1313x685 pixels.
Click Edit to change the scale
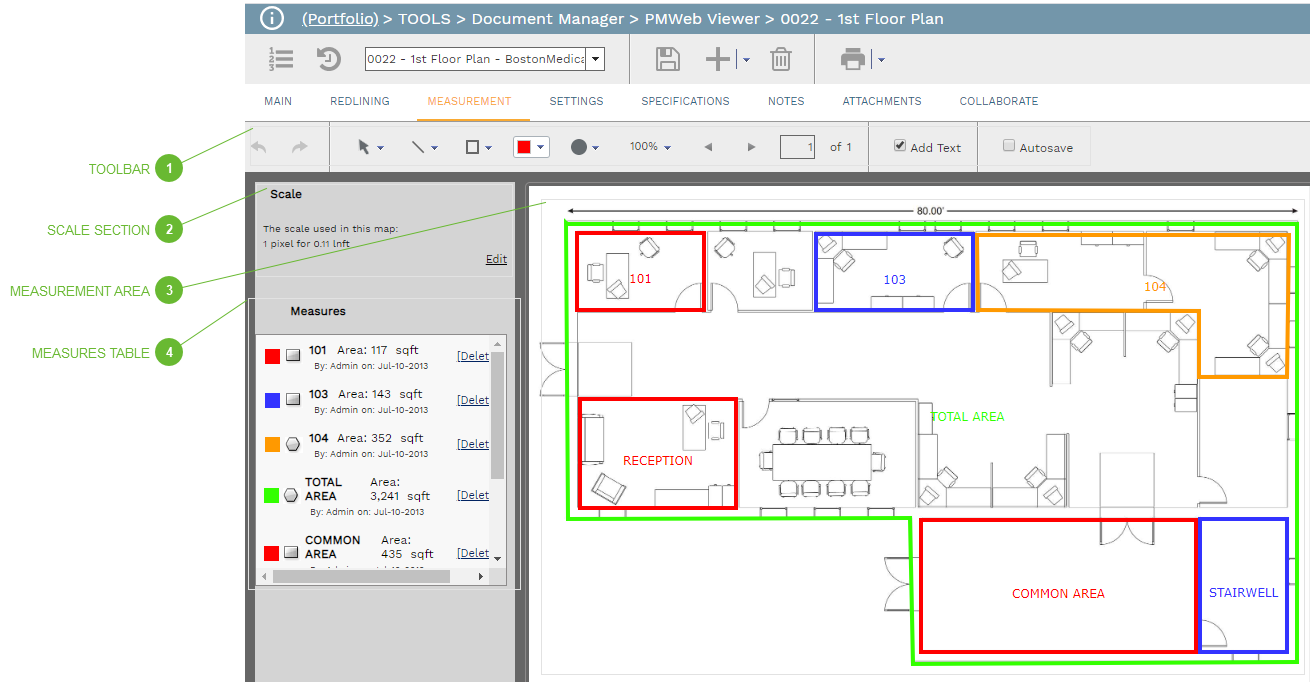tap(495, 259)
